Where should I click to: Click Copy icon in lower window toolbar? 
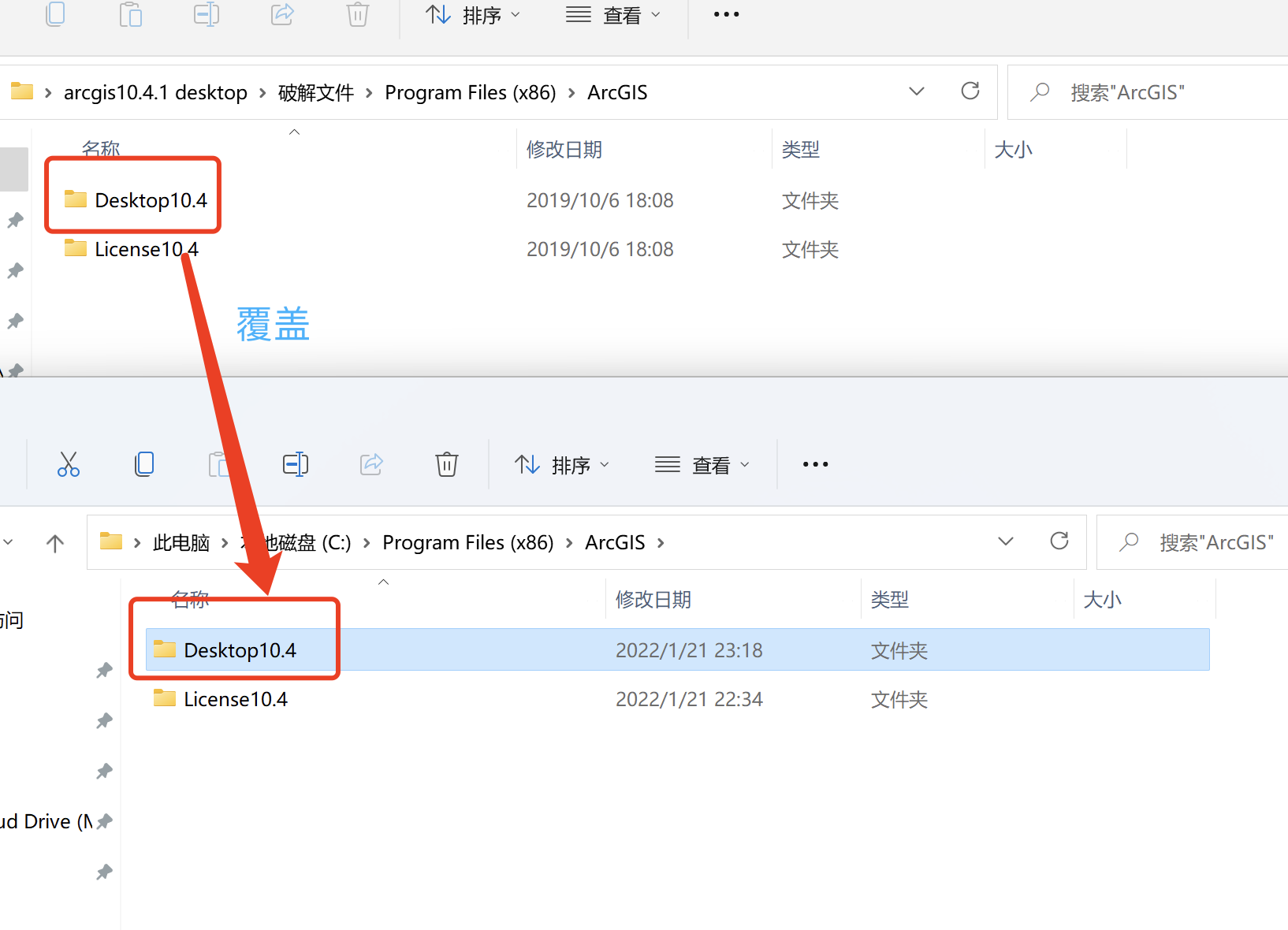tap(144, 464)
